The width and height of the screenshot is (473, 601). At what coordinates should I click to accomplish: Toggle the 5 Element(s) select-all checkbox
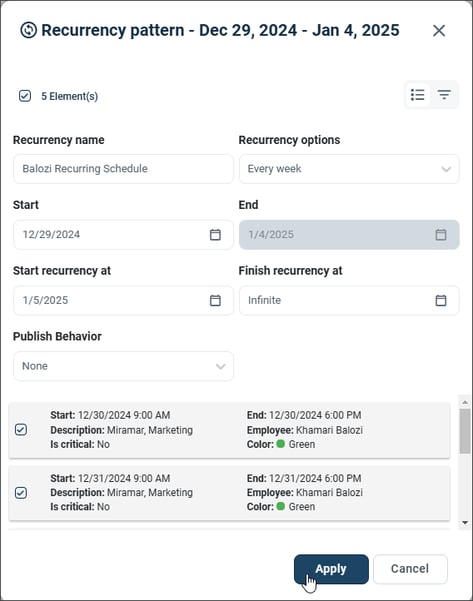pyautogui.click(x=25, y=96)
